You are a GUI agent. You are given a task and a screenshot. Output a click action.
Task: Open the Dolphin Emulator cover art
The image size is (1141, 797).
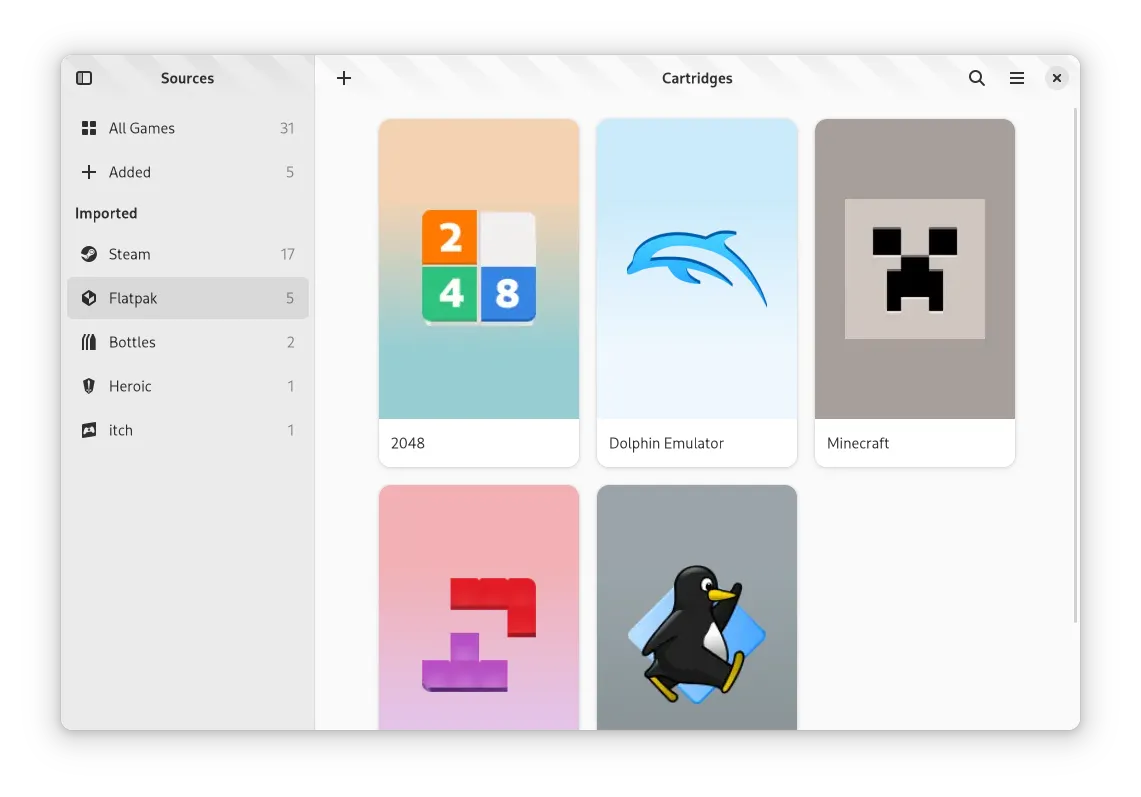pyautogui.click(x=697, y=269)
